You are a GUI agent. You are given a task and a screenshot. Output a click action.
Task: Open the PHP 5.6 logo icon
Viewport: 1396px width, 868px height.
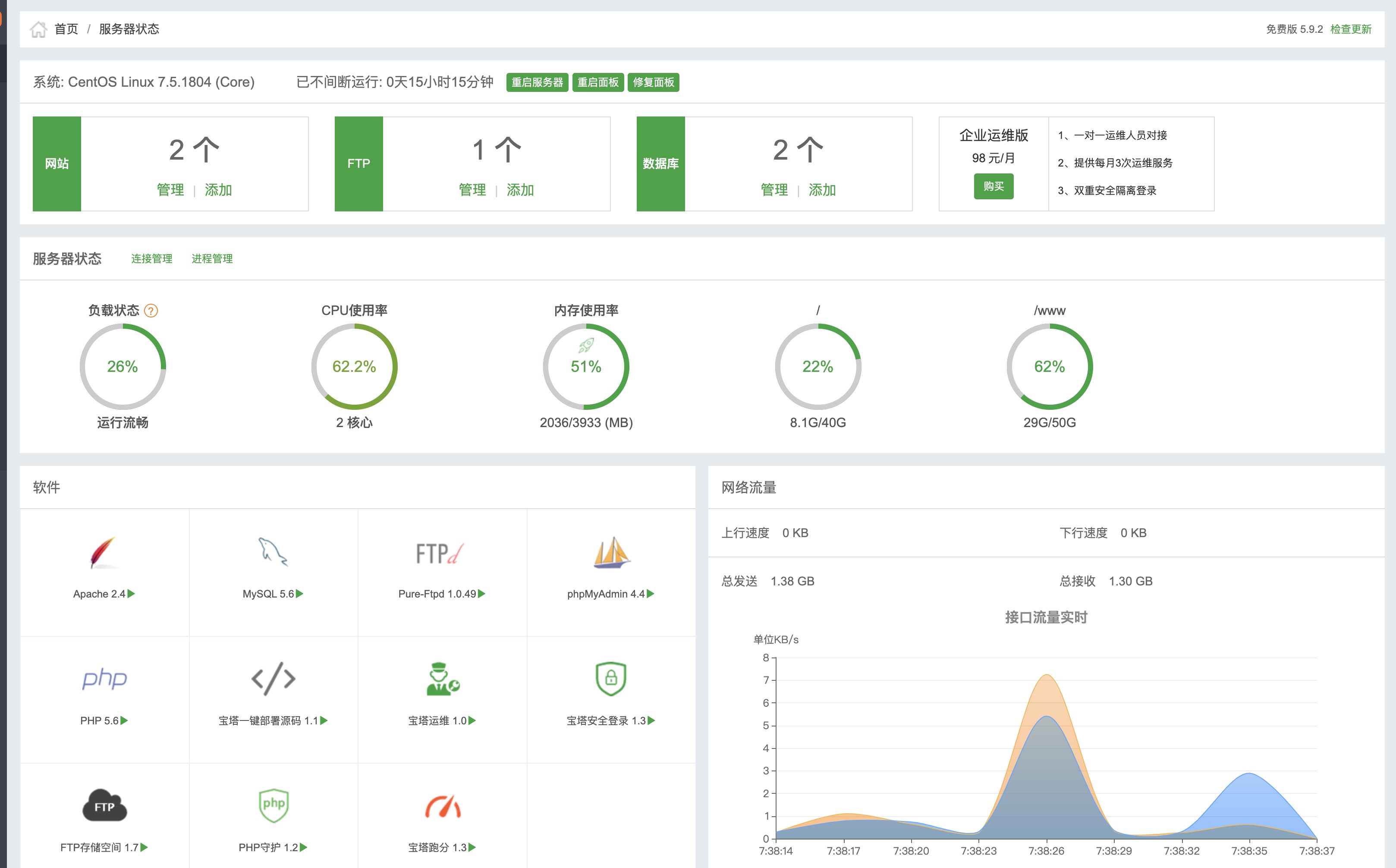click(x=104, y=679)
